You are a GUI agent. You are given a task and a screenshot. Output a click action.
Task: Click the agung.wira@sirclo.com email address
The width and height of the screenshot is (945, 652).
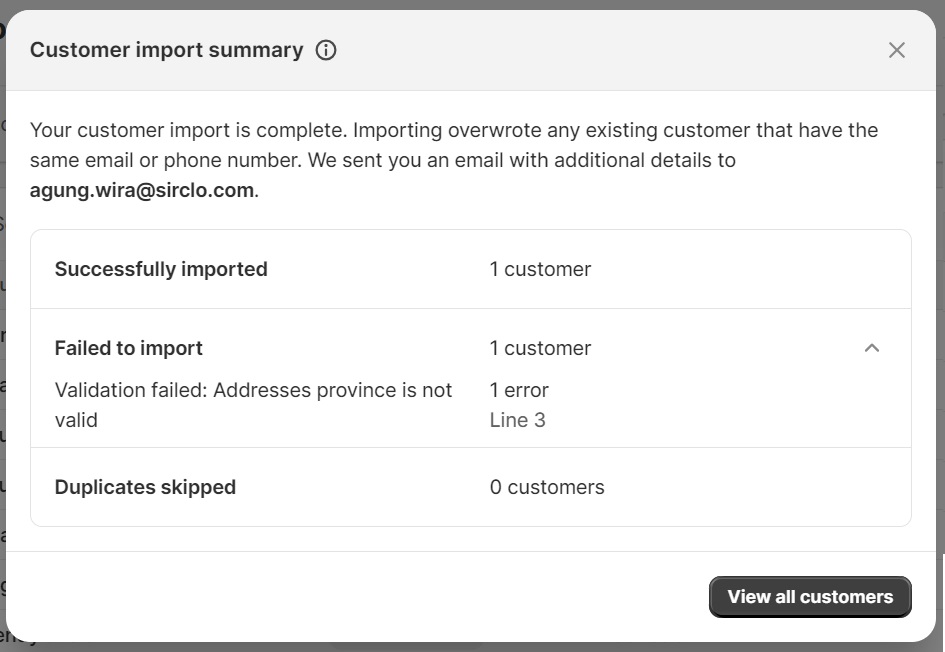tap(142, 190)
